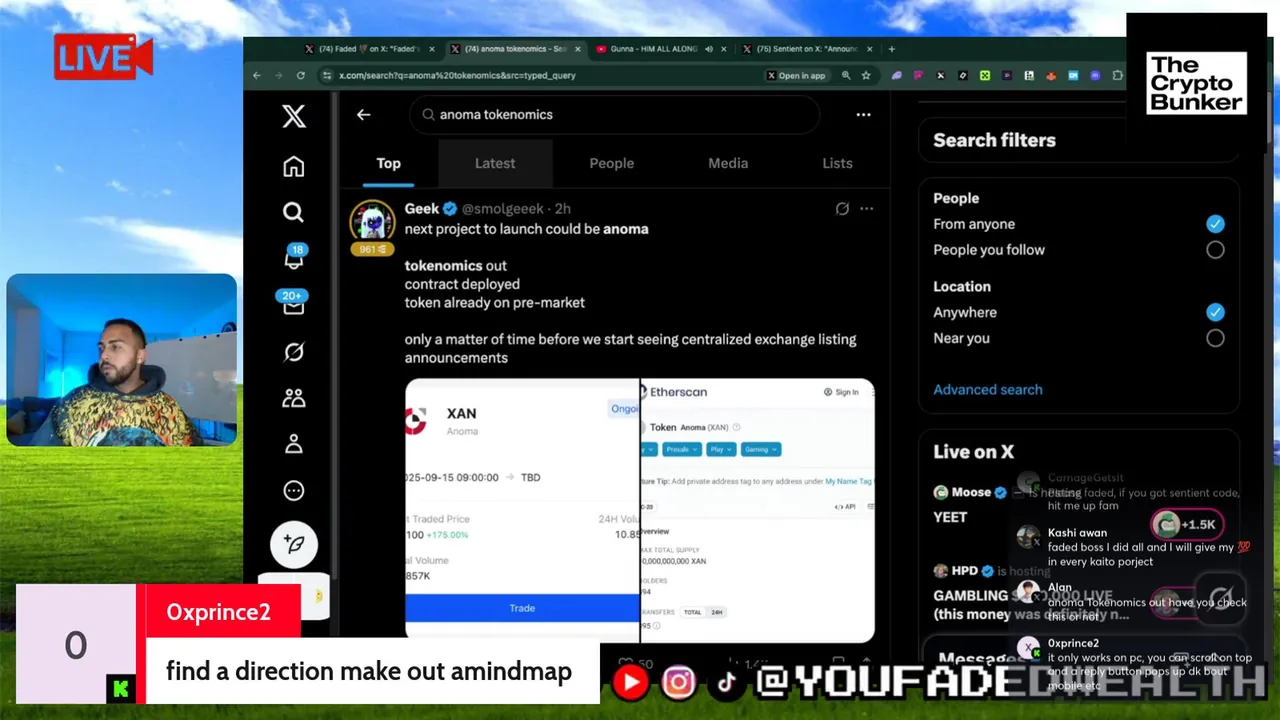This screenshot has width=1280, height=720.
Task: Switch to the Media tab
Action: pos(728,163)
